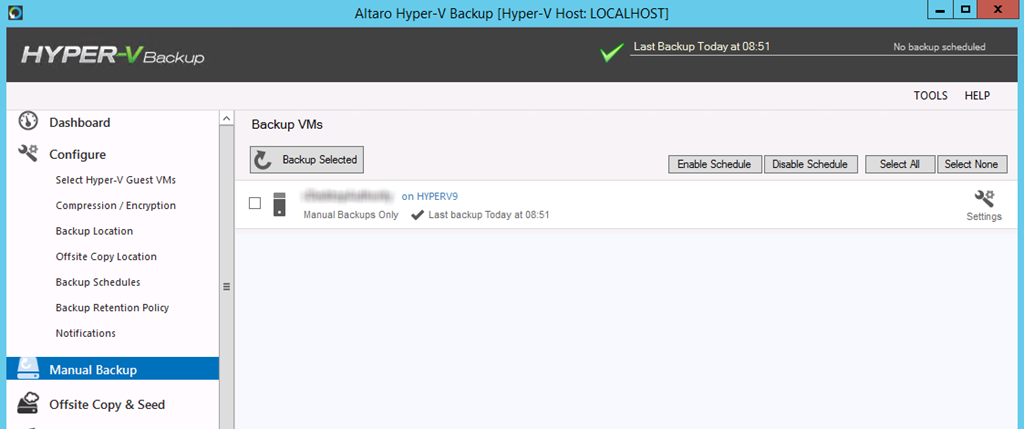Click the Configure wrench icon
The height and width of the screenshot is (429, 1024).
28,154
